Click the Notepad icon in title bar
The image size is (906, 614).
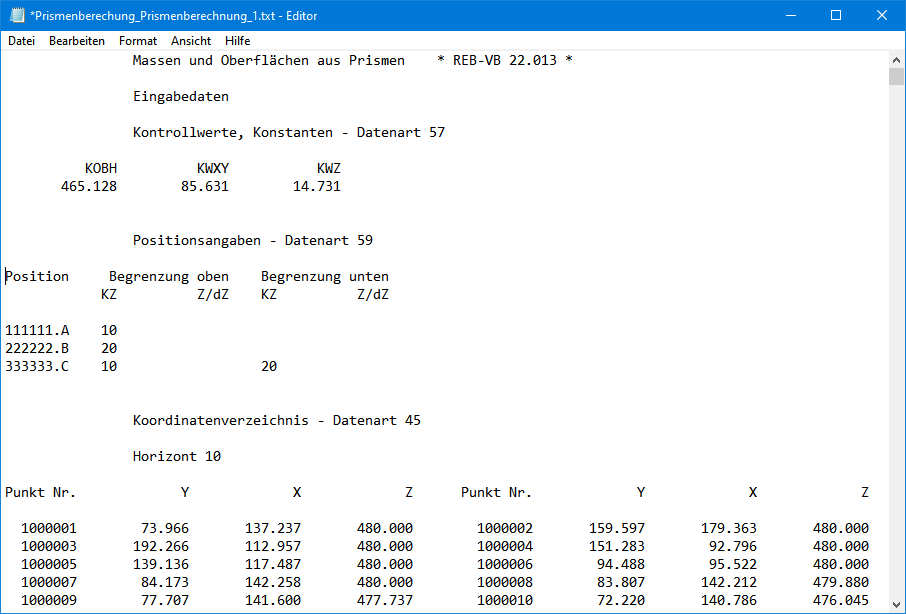pyautogui.click(x=16, y=15)
